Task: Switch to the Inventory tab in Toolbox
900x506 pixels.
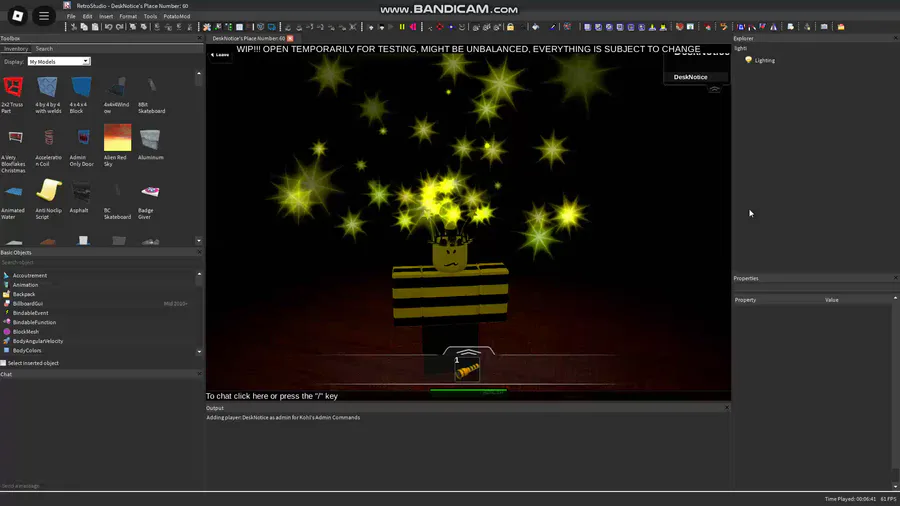Action: point(15,49)
